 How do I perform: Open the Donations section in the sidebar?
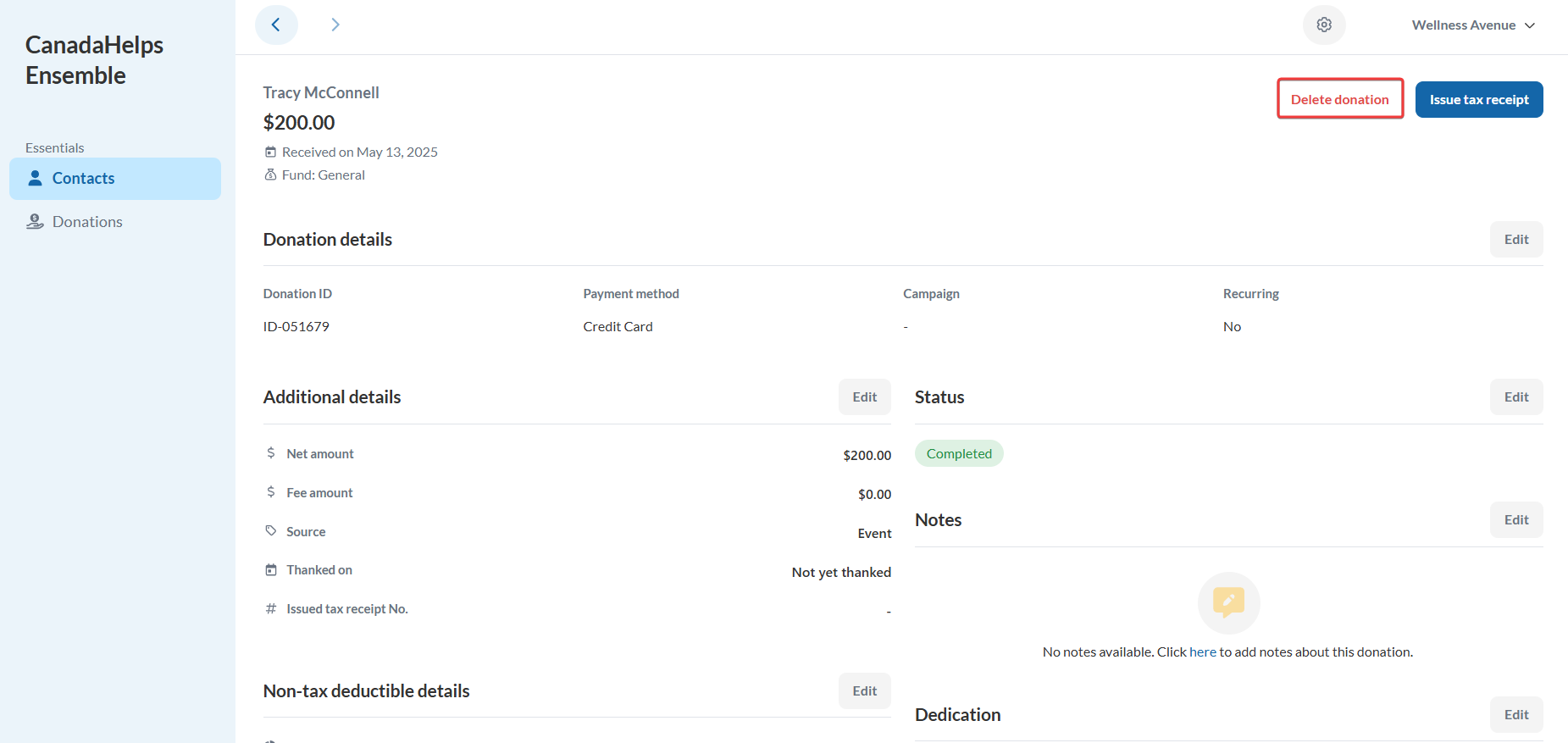pyautogui.click(x=87, y=221)
